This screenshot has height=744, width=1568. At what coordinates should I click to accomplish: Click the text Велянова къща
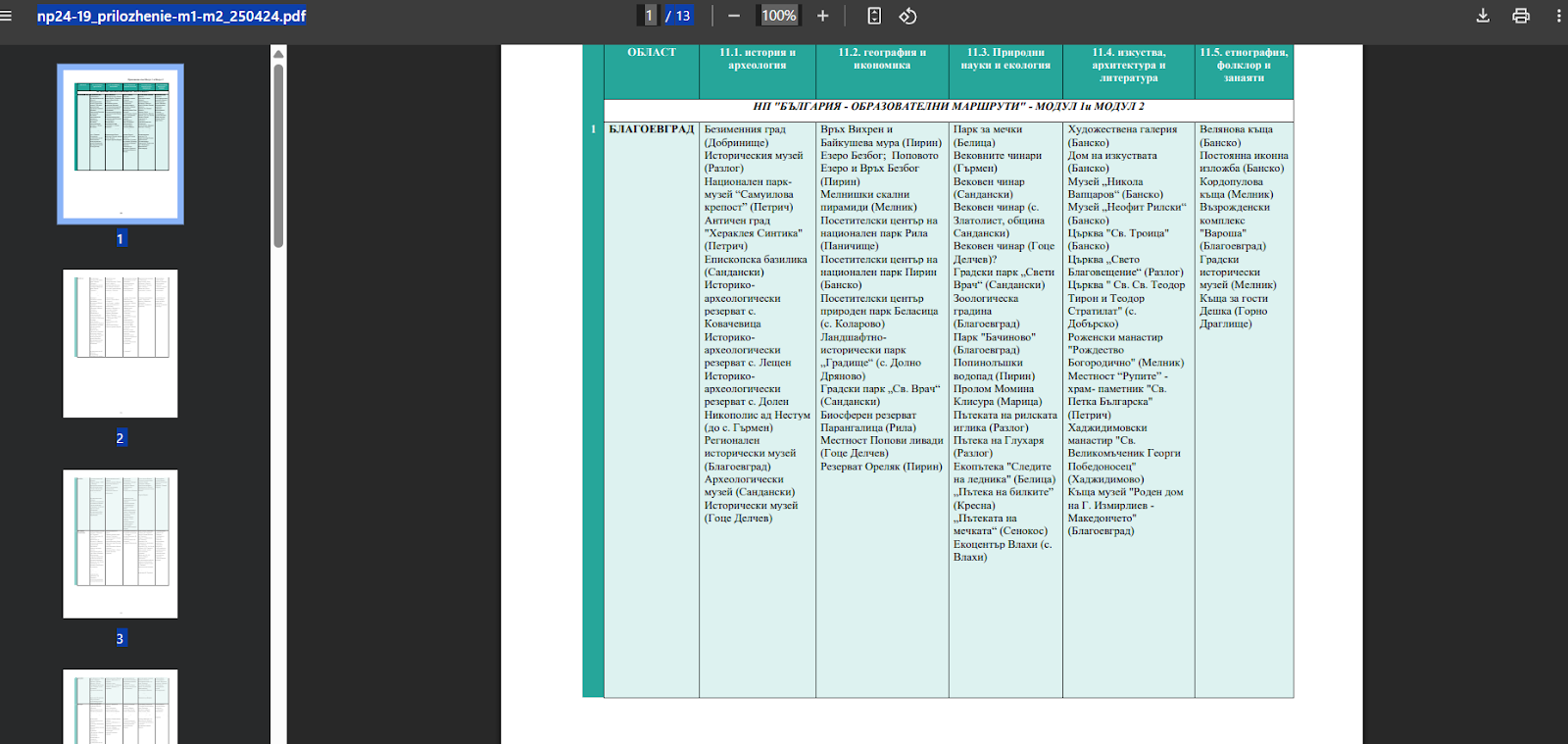tap(1236, 129)
